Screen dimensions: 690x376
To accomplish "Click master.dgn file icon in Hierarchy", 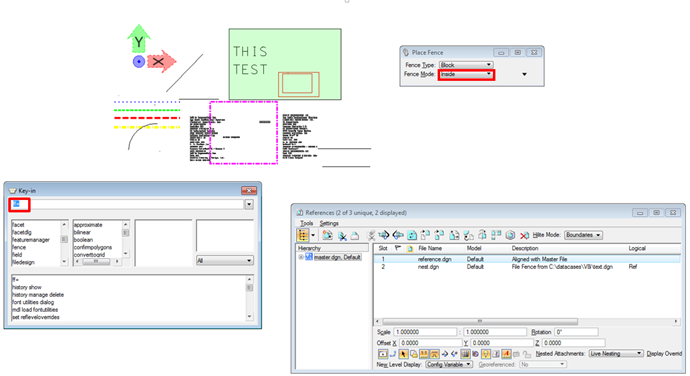I will 309,257.
